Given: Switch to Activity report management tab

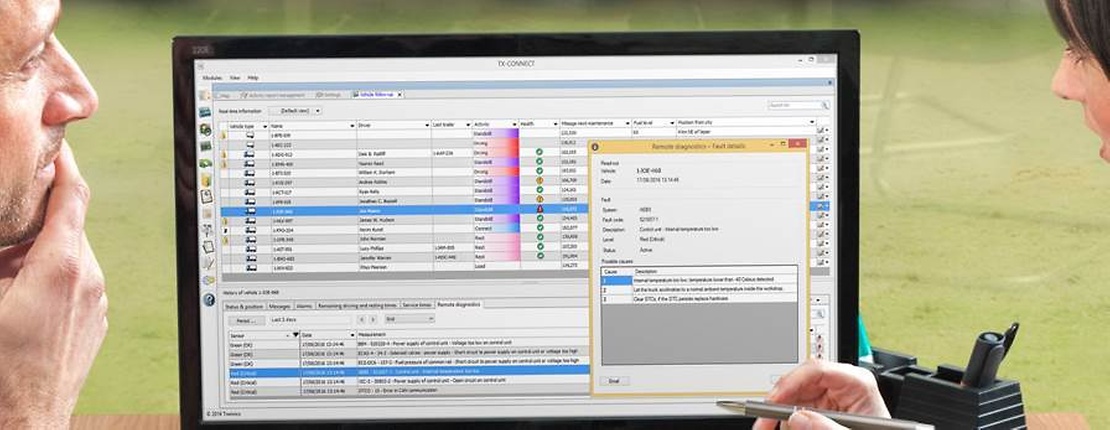Looking at the screenshot, I should [x=273, y=95].
